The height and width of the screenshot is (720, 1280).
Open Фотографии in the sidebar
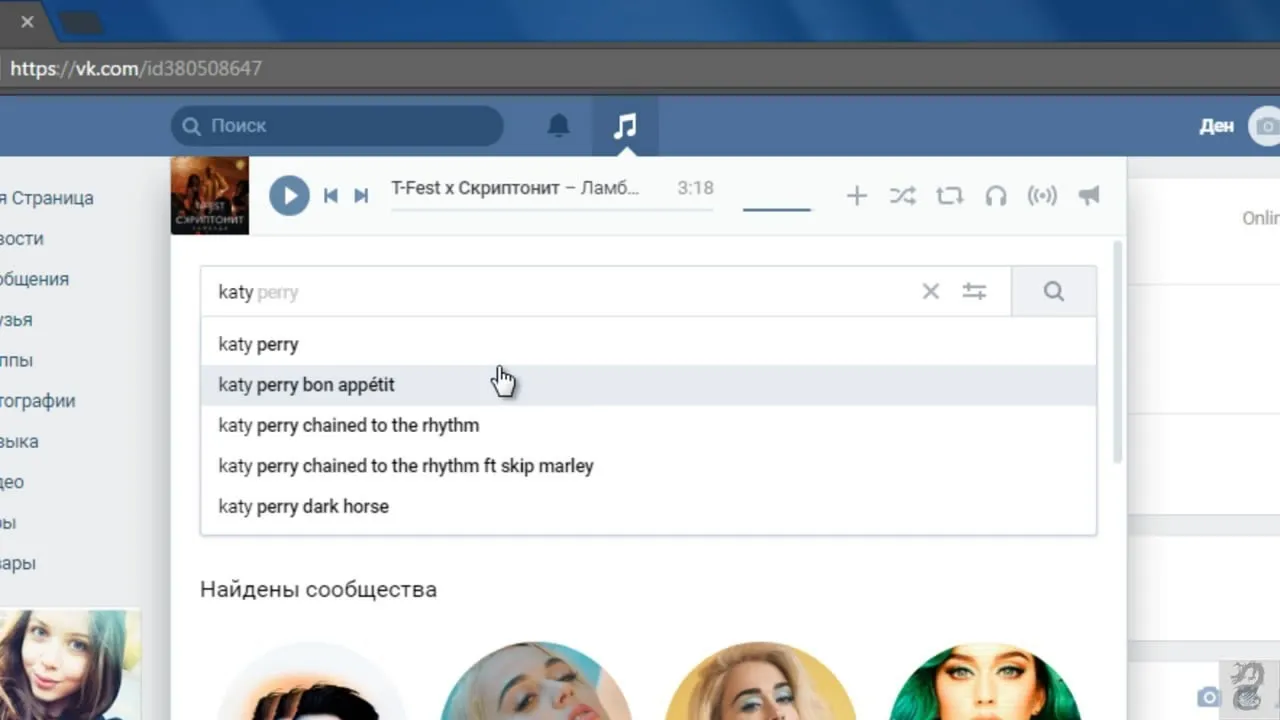pyautogui.click(x=38, y=401)
